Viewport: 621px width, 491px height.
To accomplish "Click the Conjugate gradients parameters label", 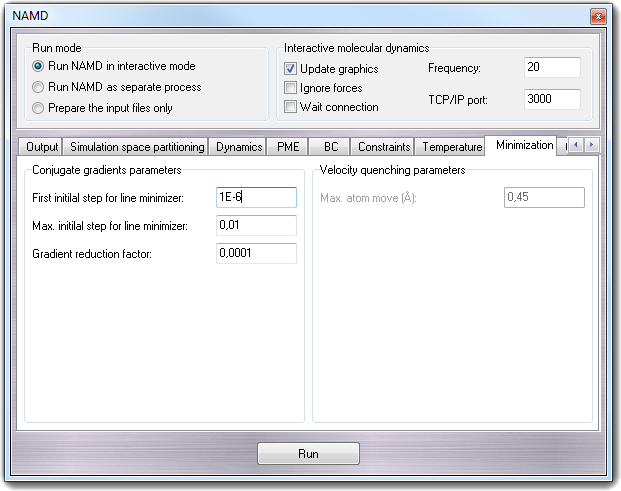I will pos(107,170).
